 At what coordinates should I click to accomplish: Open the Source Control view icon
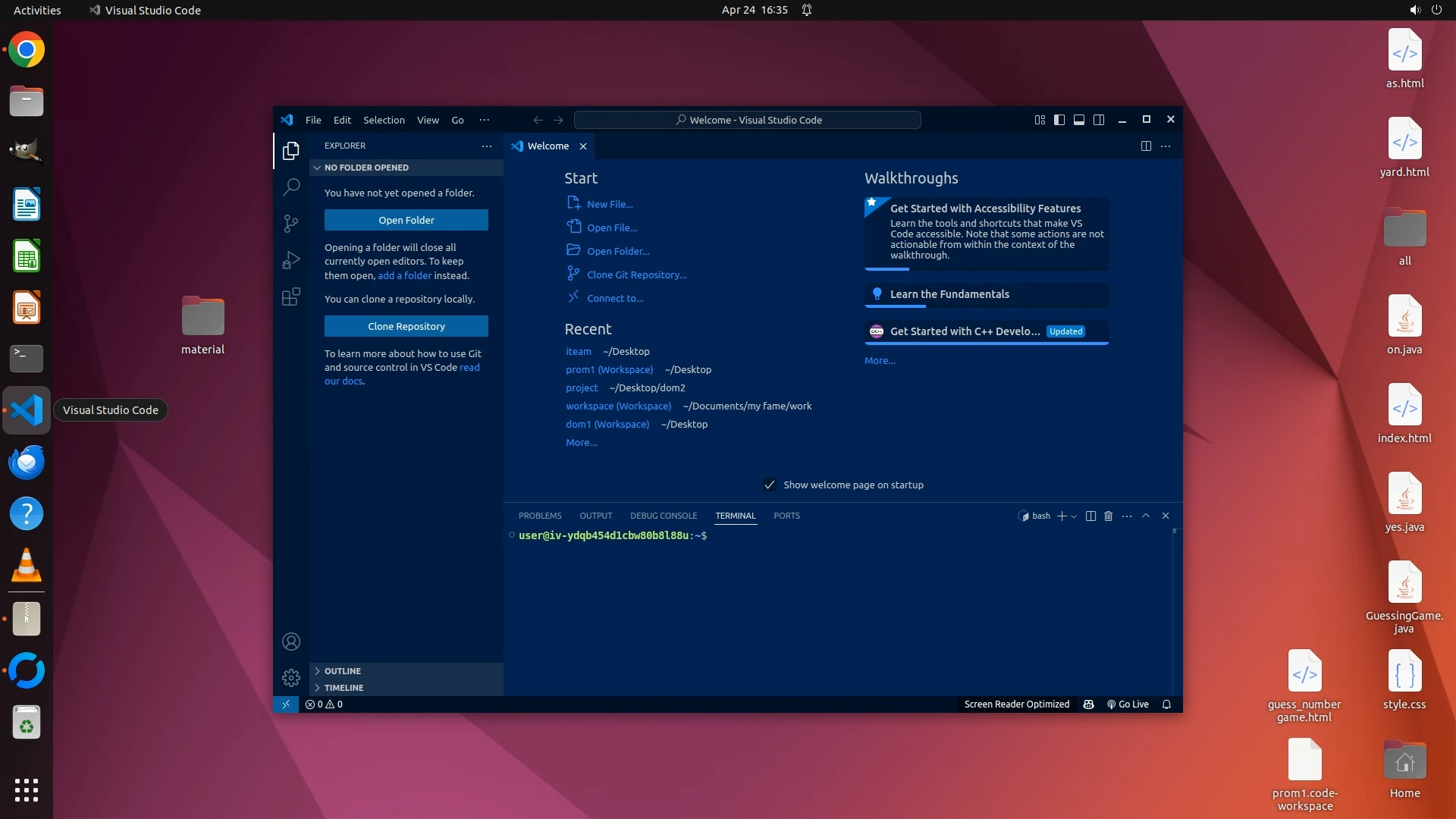[291, 223]
